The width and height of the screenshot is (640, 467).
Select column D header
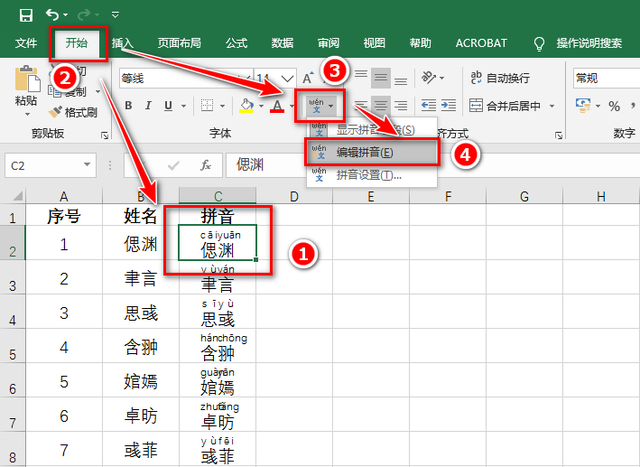click(x=294, y=196)
